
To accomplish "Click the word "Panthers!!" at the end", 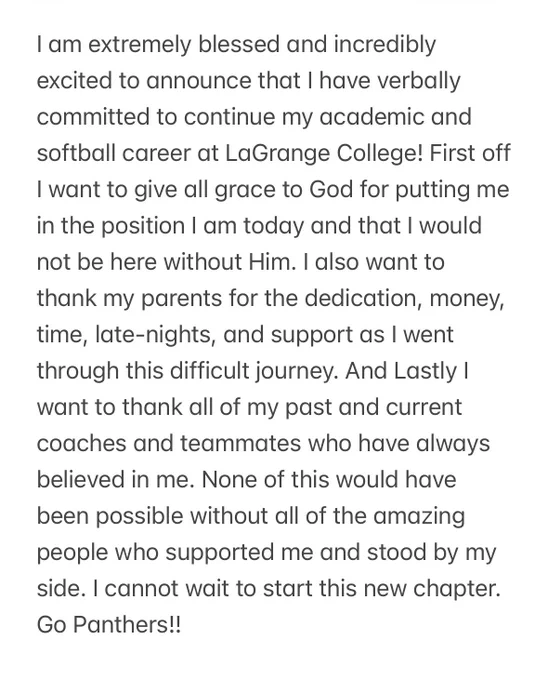I will pyautogui.click(x=126, y=625).
